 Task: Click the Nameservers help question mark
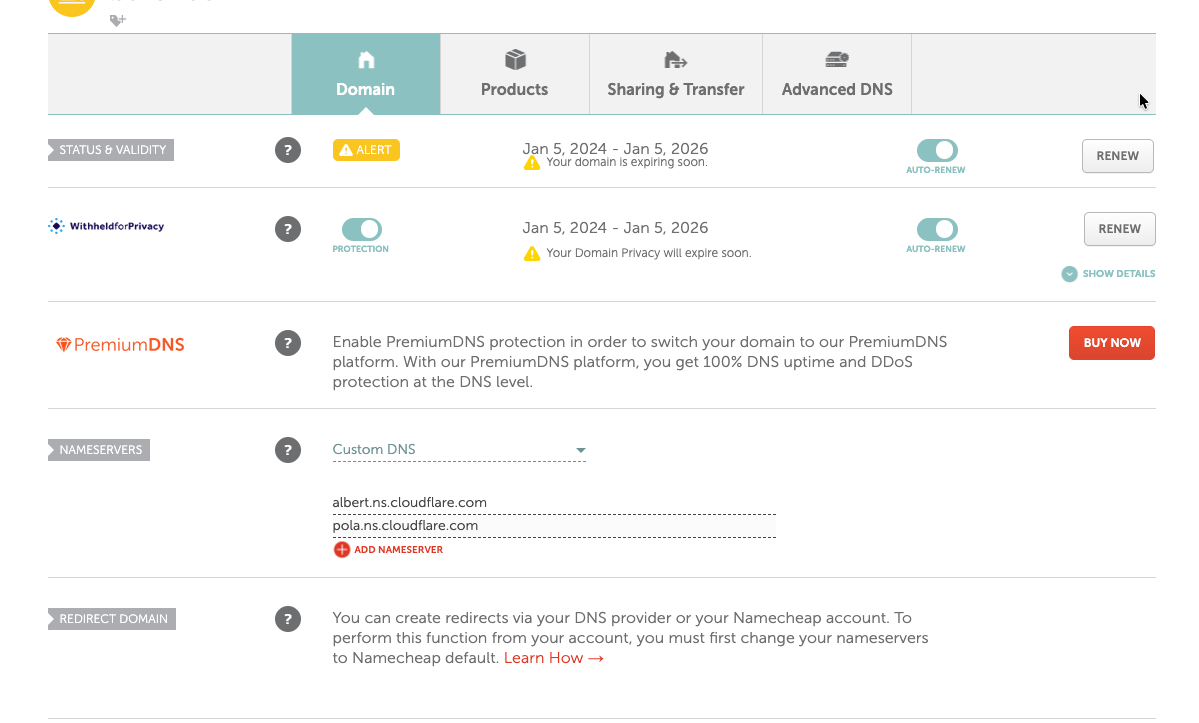pyautogui.click(x=288, y=449)
